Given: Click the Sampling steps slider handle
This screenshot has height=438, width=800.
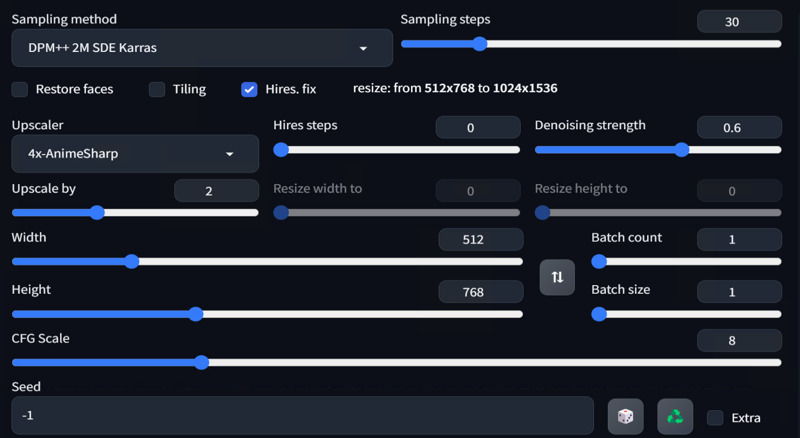Looking at the screenshot, I should pos(479,44).
